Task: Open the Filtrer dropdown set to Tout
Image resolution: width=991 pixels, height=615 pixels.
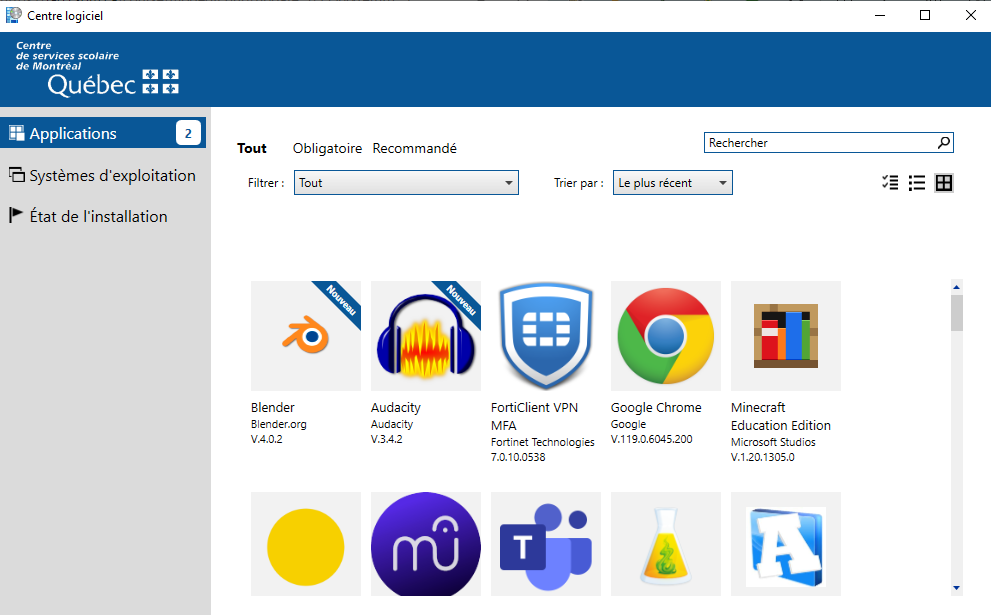Action: pyautogui.click(x=406, y=183)
